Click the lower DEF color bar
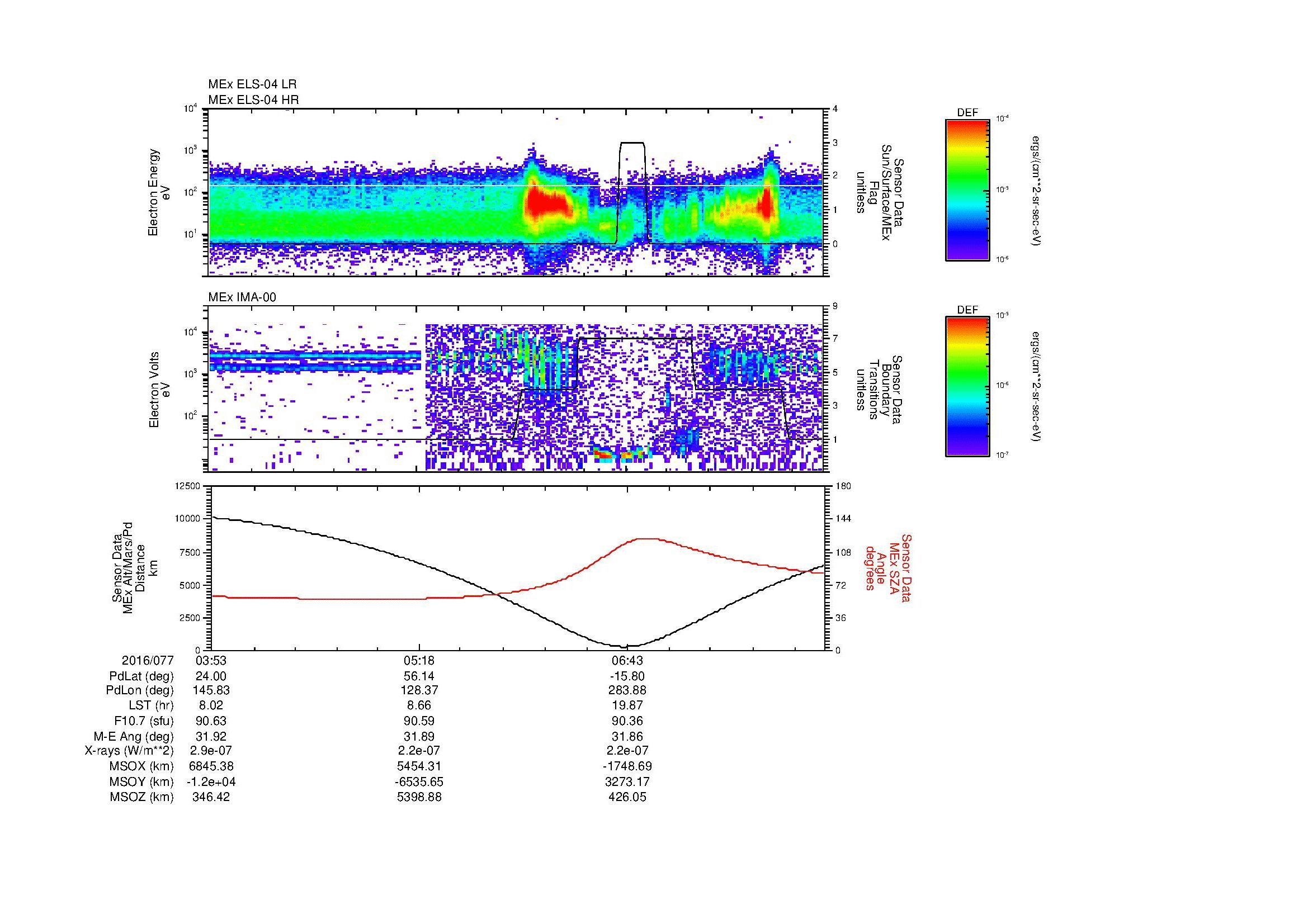Screen dimensions: 1308x924 [967, 387]
